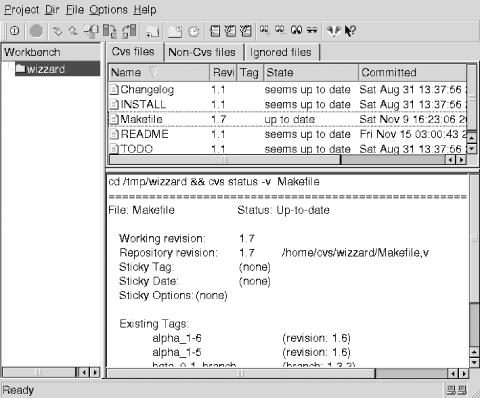Click the What's This help pointer icon
This screenshot has width=481, height=398.
coord(350,31)
